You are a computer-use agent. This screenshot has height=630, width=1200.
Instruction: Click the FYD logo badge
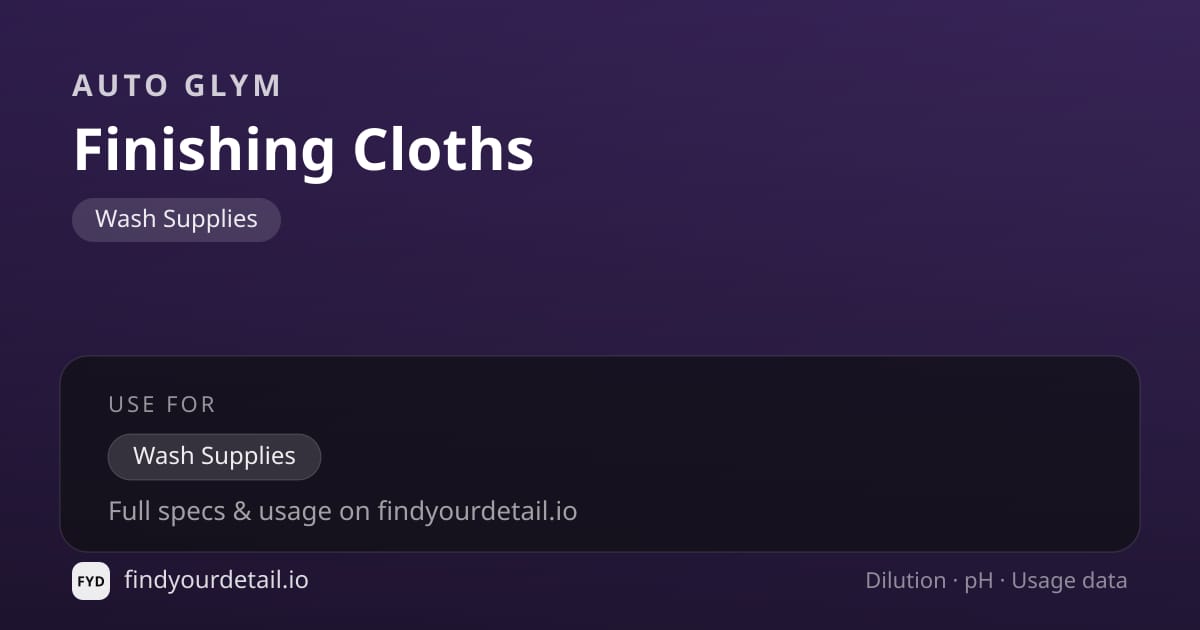pyautogui.click(x=91, y=581)
